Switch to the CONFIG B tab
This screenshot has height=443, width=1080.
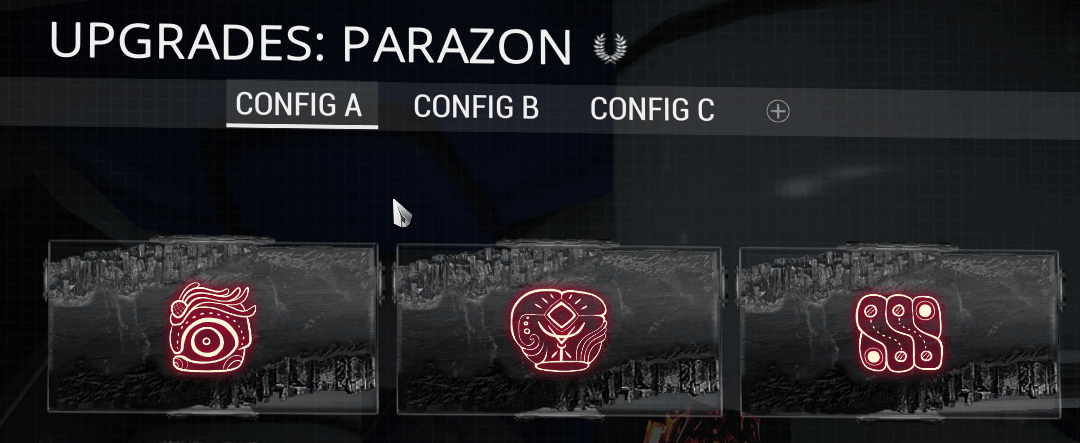pos(476,107)
